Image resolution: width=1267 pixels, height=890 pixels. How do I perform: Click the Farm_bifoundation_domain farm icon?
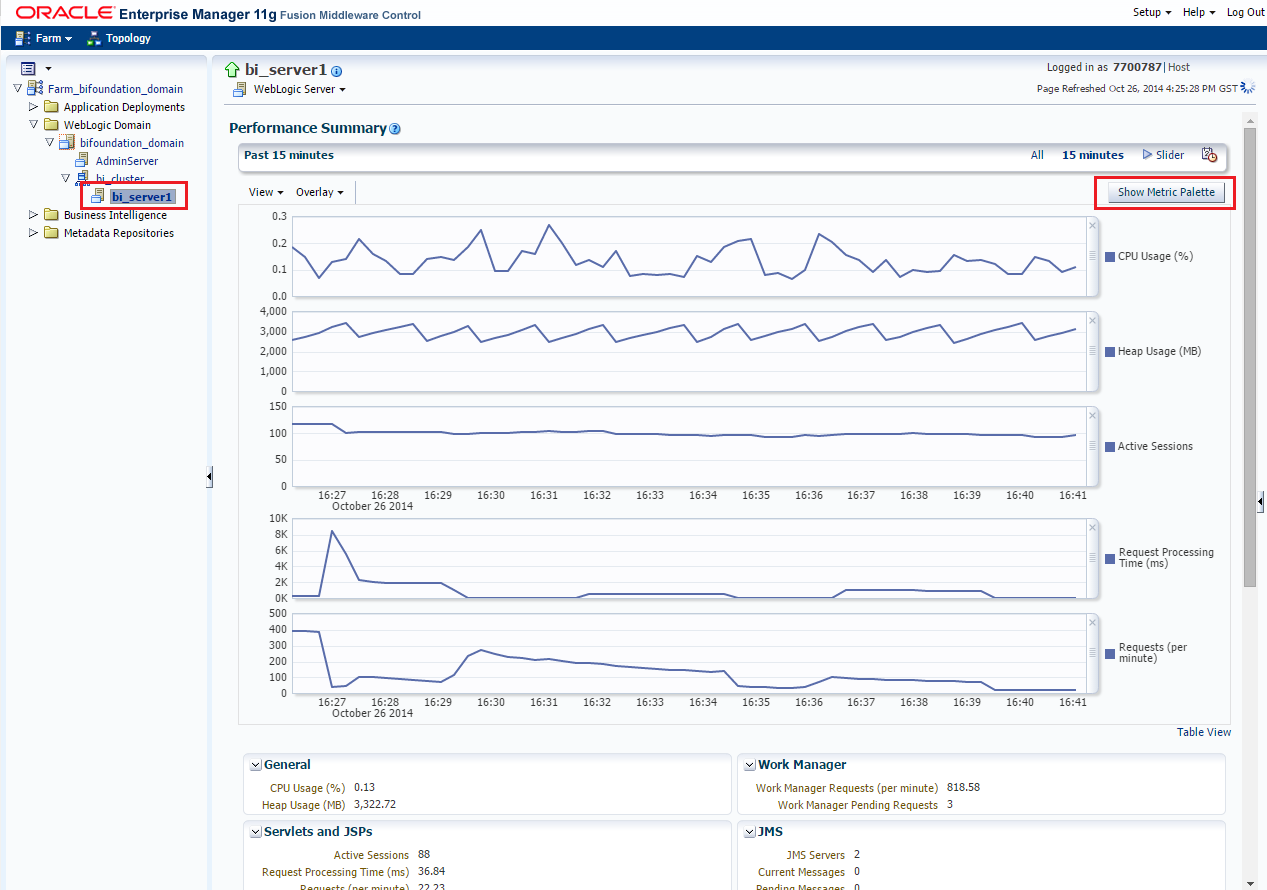pyautogui.click(x=35, y=89)
